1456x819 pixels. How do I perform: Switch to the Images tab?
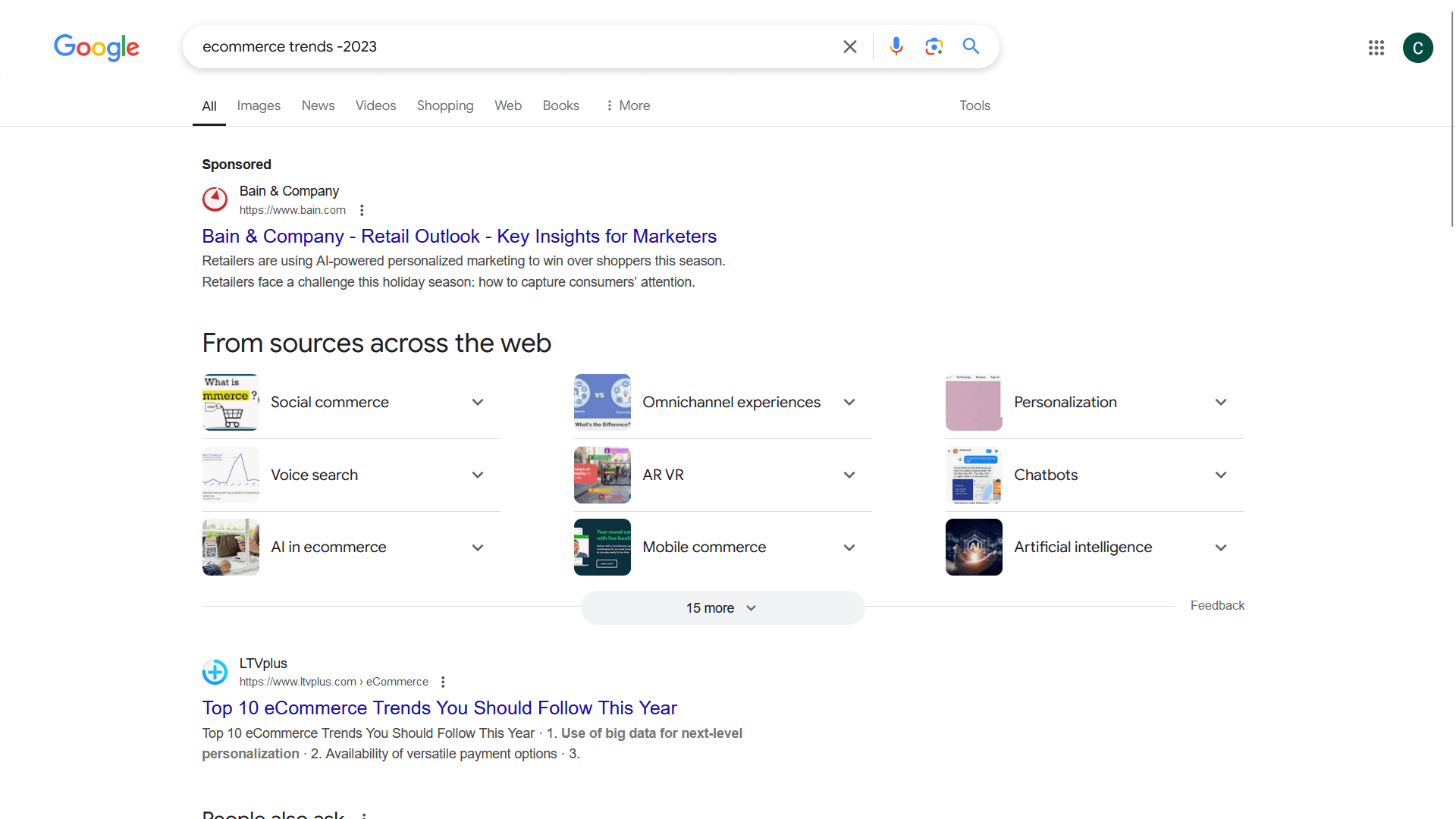click(x=259, y=105)
